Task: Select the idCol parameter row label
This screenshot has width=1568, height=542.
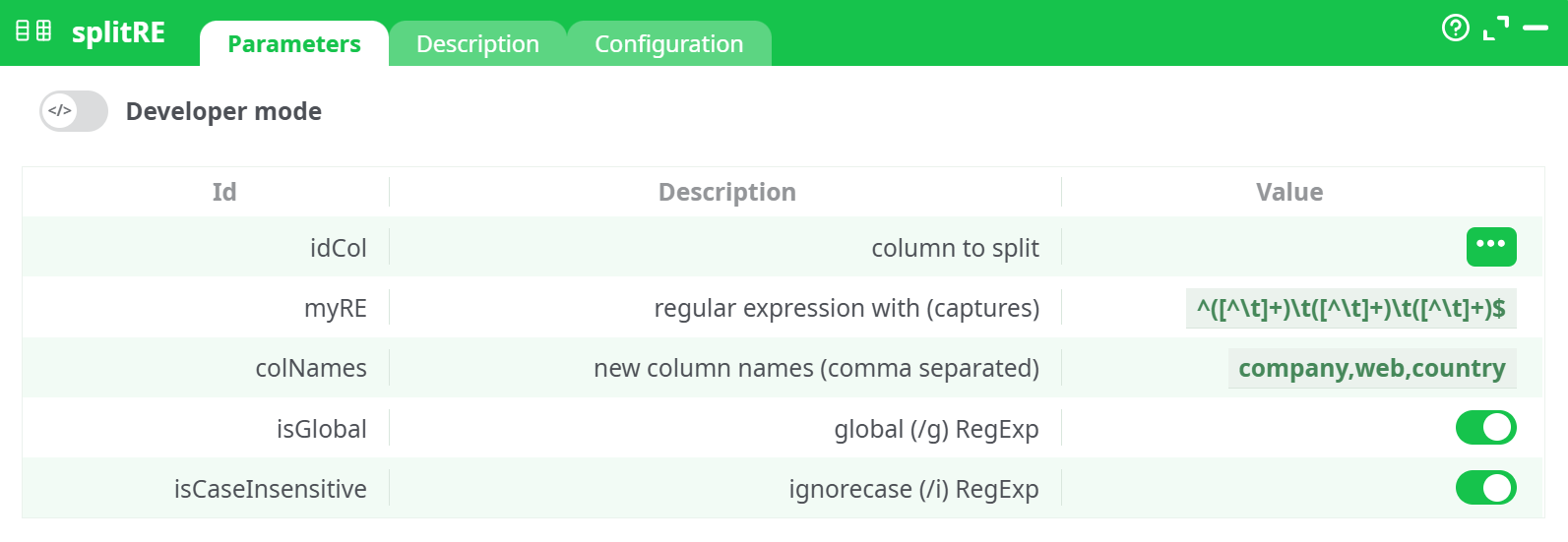Action: point(338,248)
